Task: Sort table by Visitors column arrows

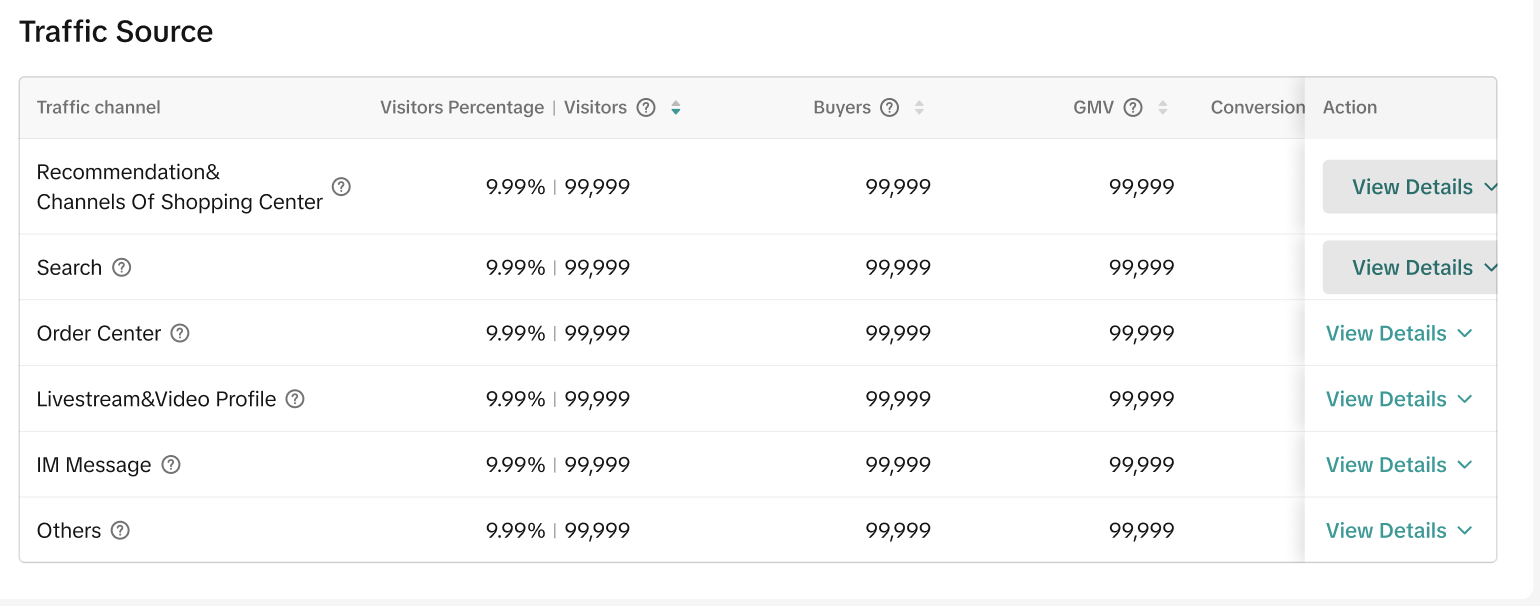Action: [x=676, y=108]
